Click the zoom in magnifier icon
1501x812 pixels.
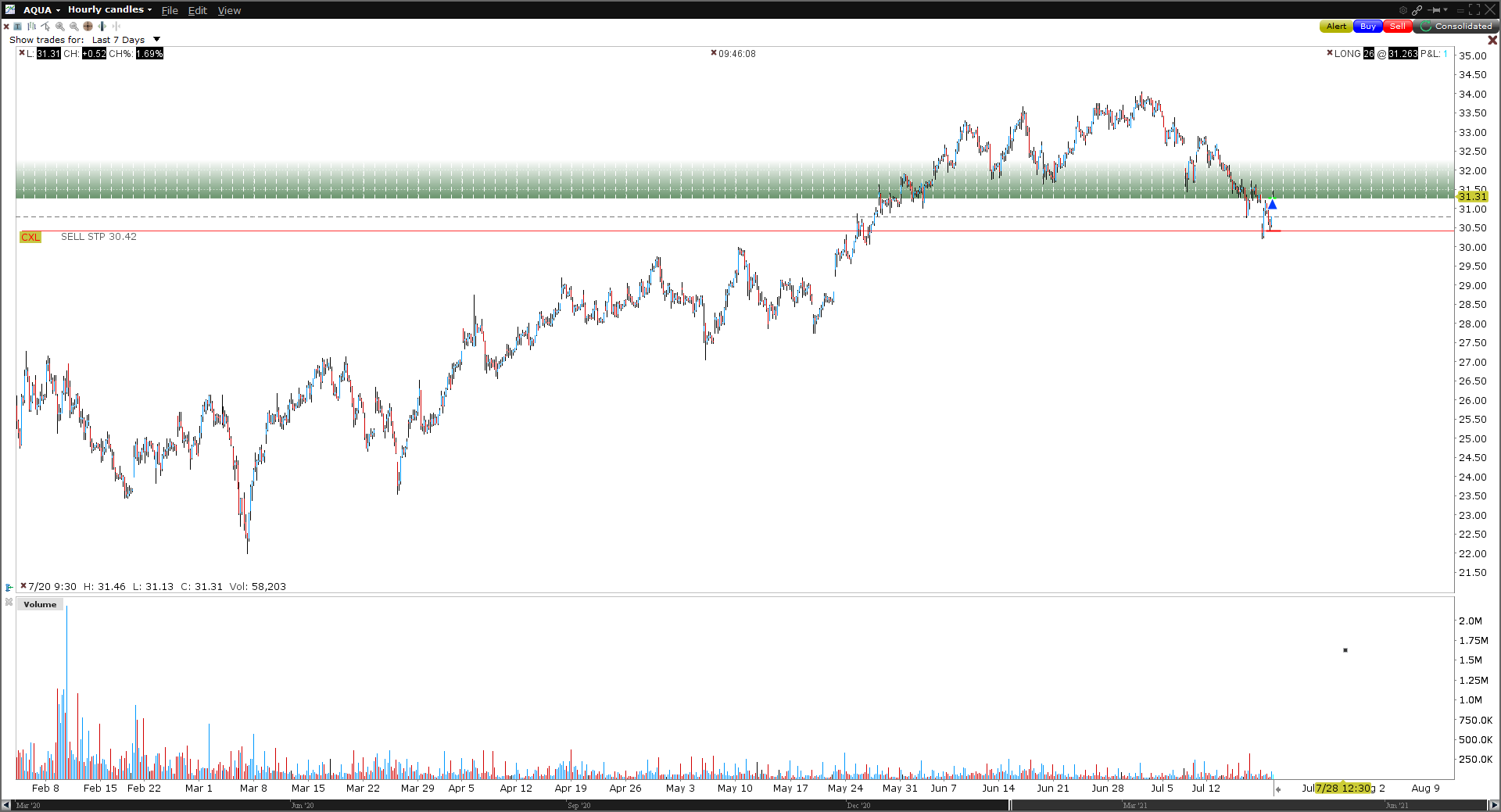(x=59, y=27)
